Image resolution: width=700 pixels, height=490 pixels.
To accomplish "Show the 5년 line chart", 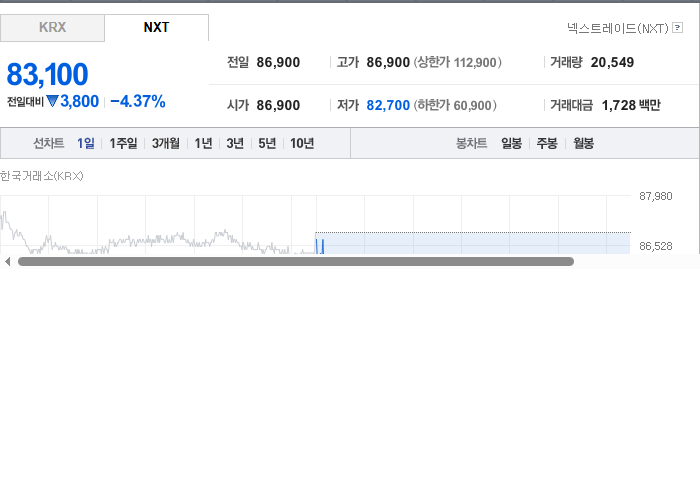I will 267,143.
